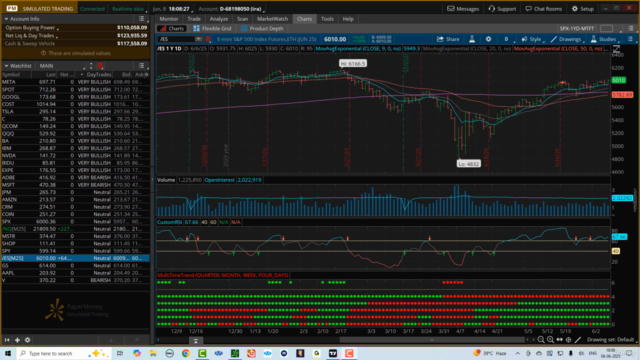This screenshot has height=360, width=640.
Task: Switch to the MarketWatch tab
Action: coord(272,19)
